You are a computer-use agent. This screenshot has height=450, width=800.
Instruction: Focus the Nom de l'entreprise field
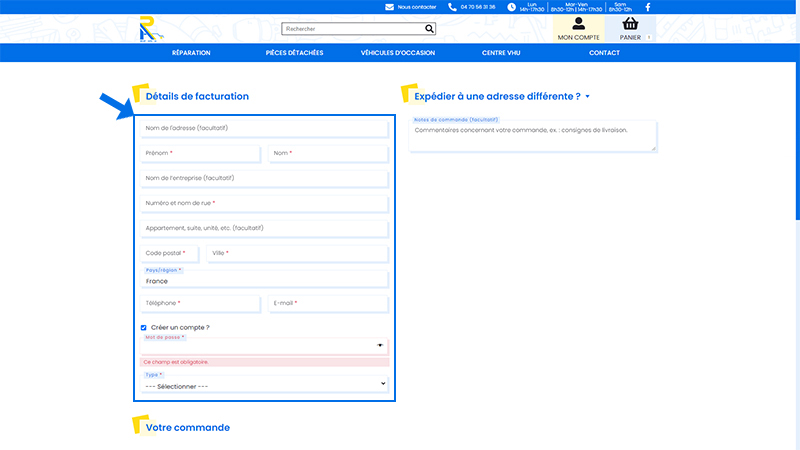264,179
